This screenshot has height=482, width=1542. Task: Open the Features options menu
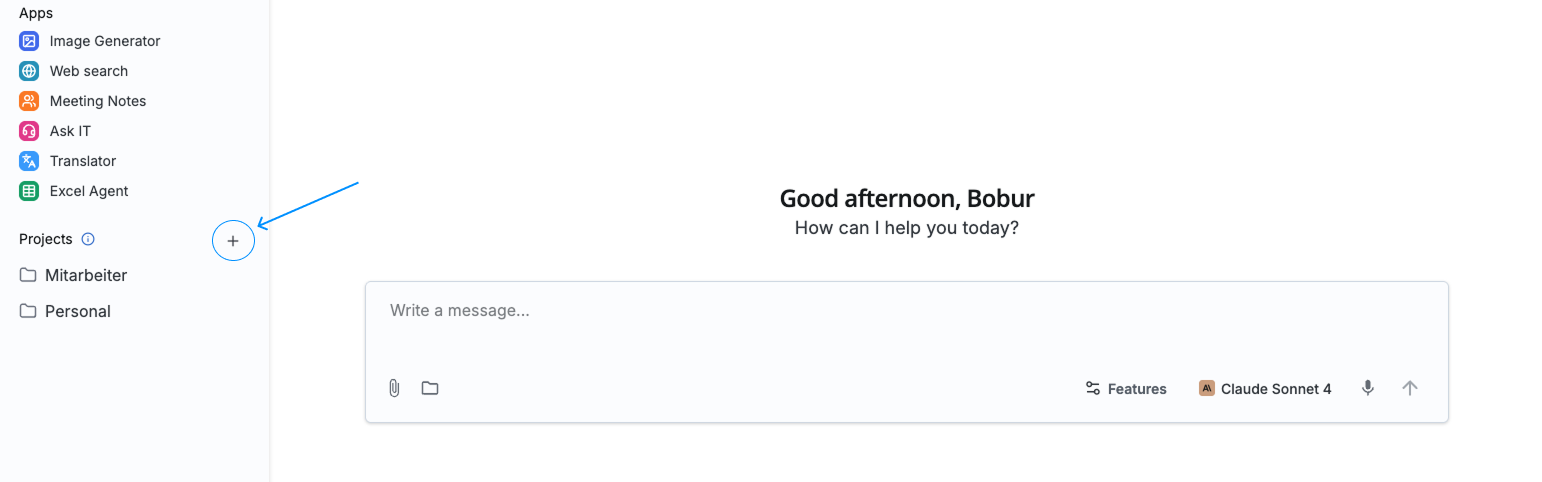[1126, 389]
